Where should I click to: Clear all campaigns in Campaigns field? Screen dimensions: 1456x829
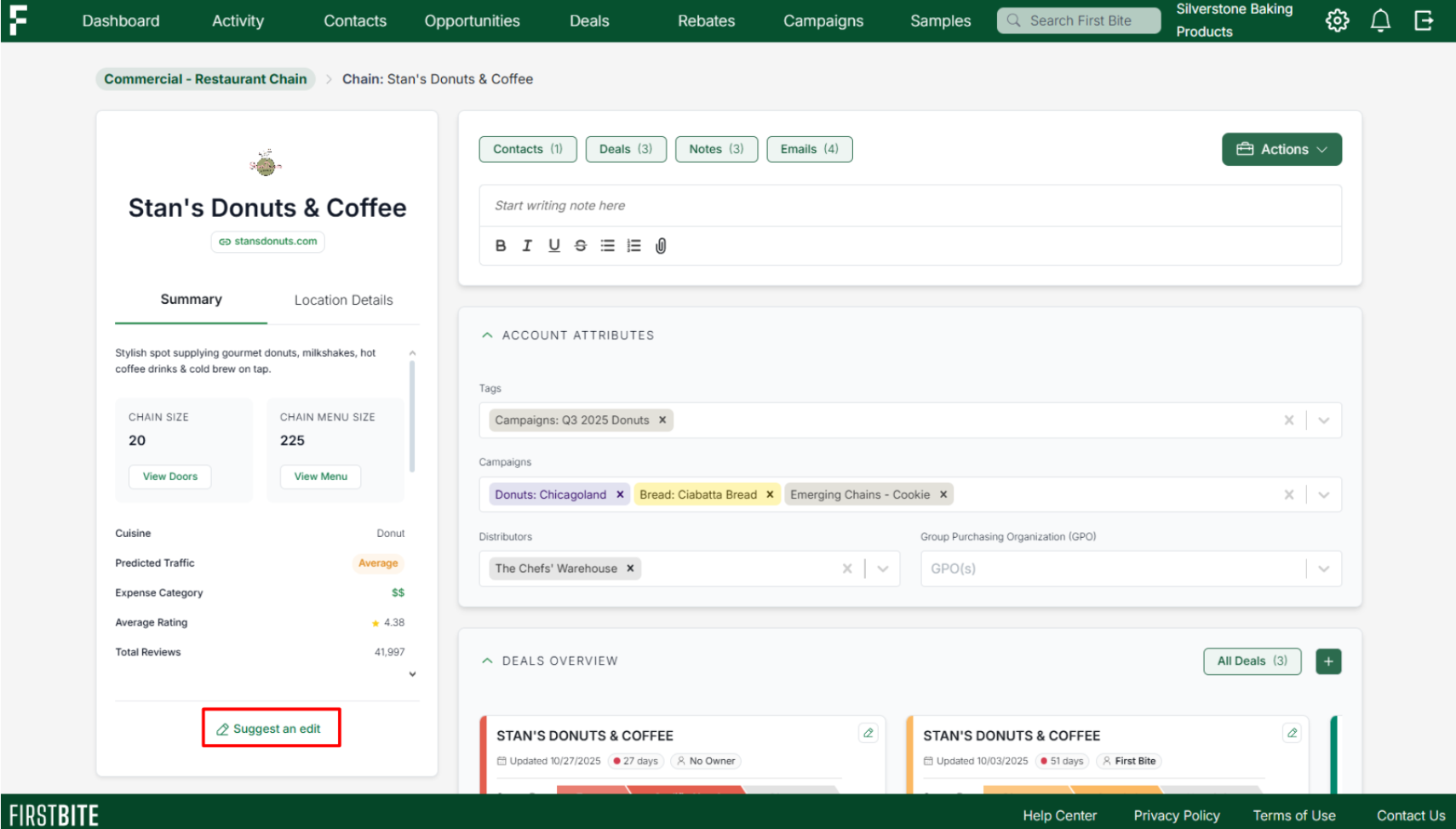1289,495
